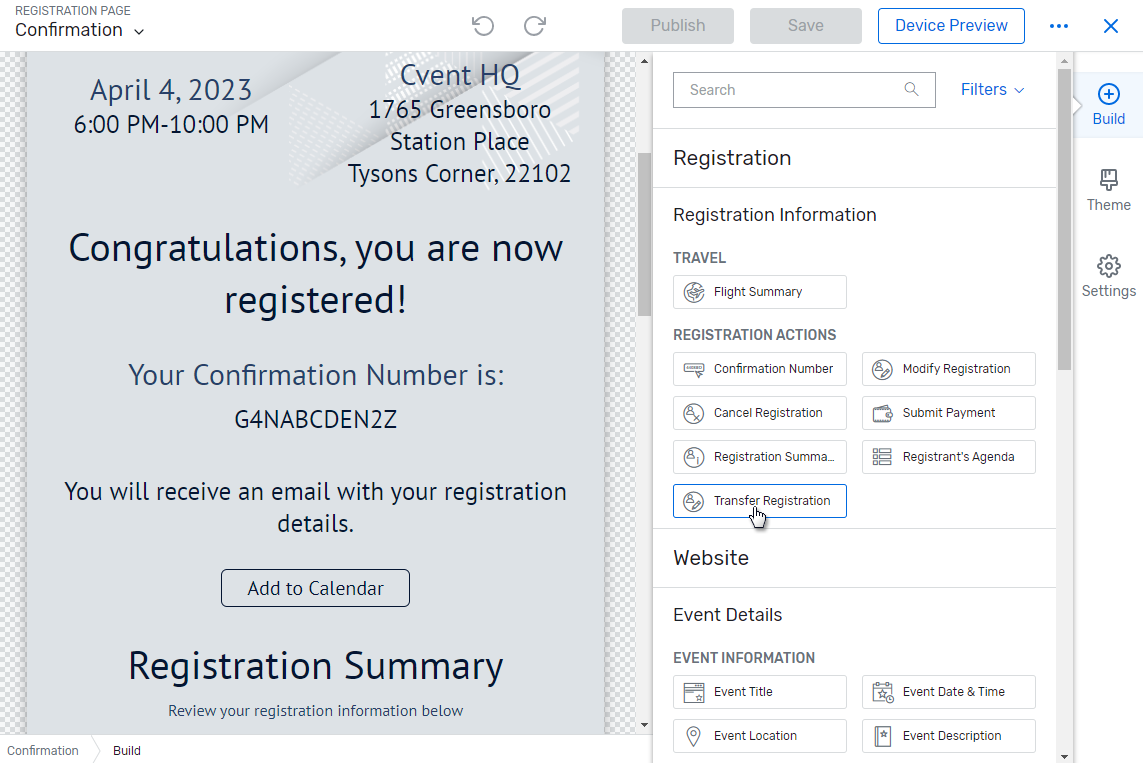Open the Settings panel
The image size is (1143, 763).
pyautogui.click(x=1108, y=276)
